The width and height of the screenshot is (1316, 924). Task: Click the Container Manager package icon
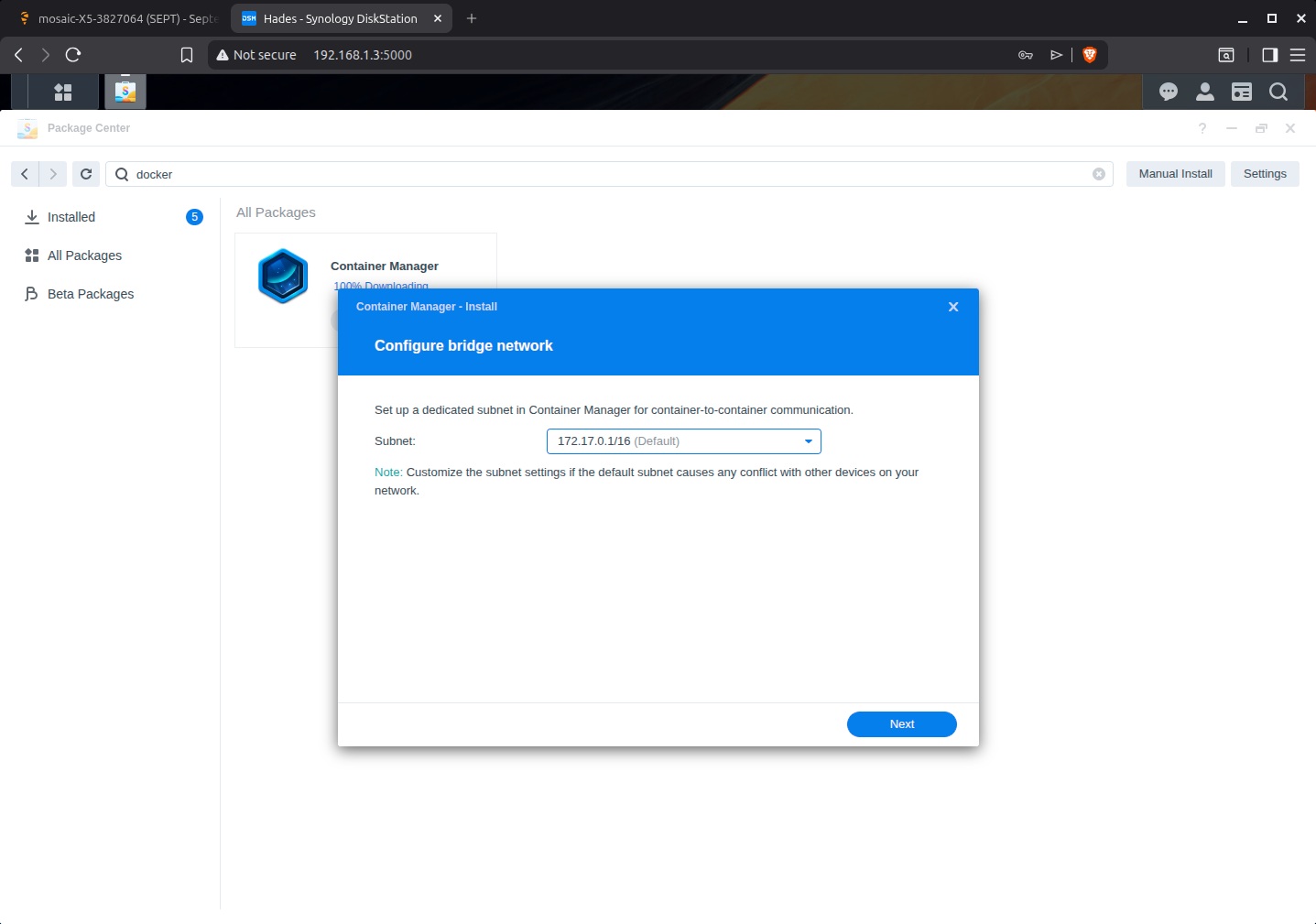[283, 276]
